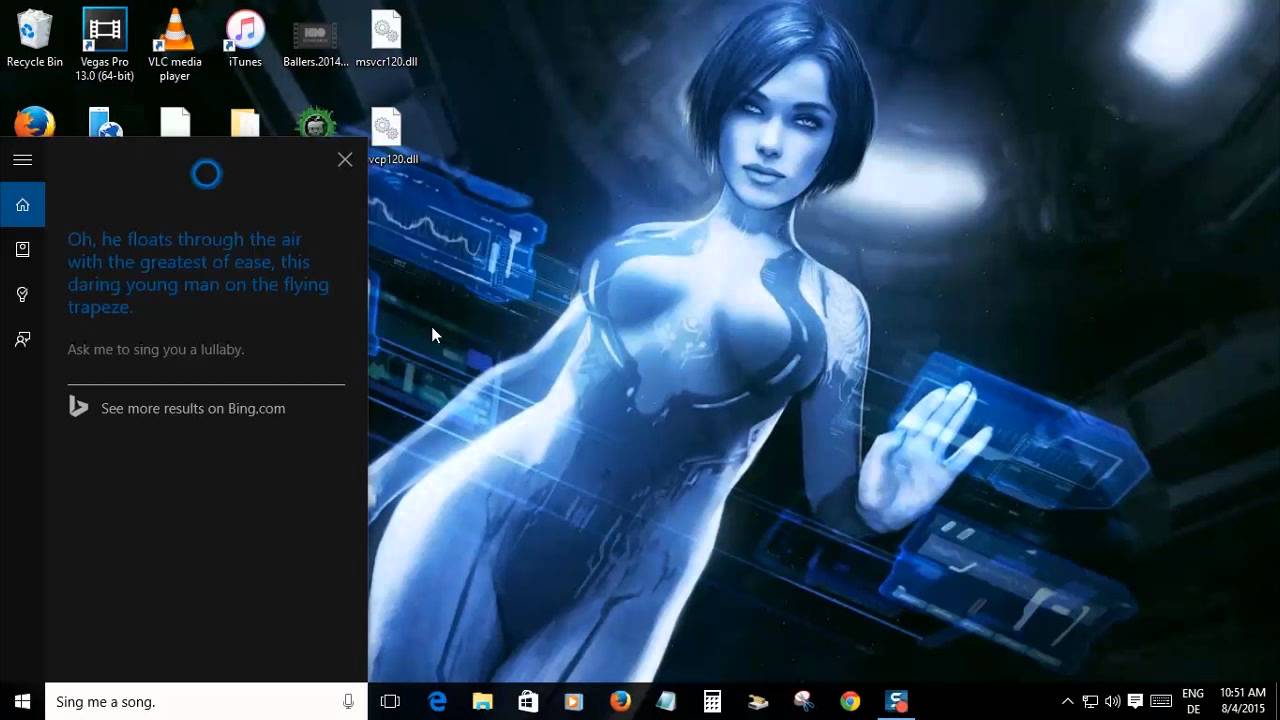The image size is (1280, 720).
Task: Select VLC media player desktop shortcut
Action: click(175, 45)
